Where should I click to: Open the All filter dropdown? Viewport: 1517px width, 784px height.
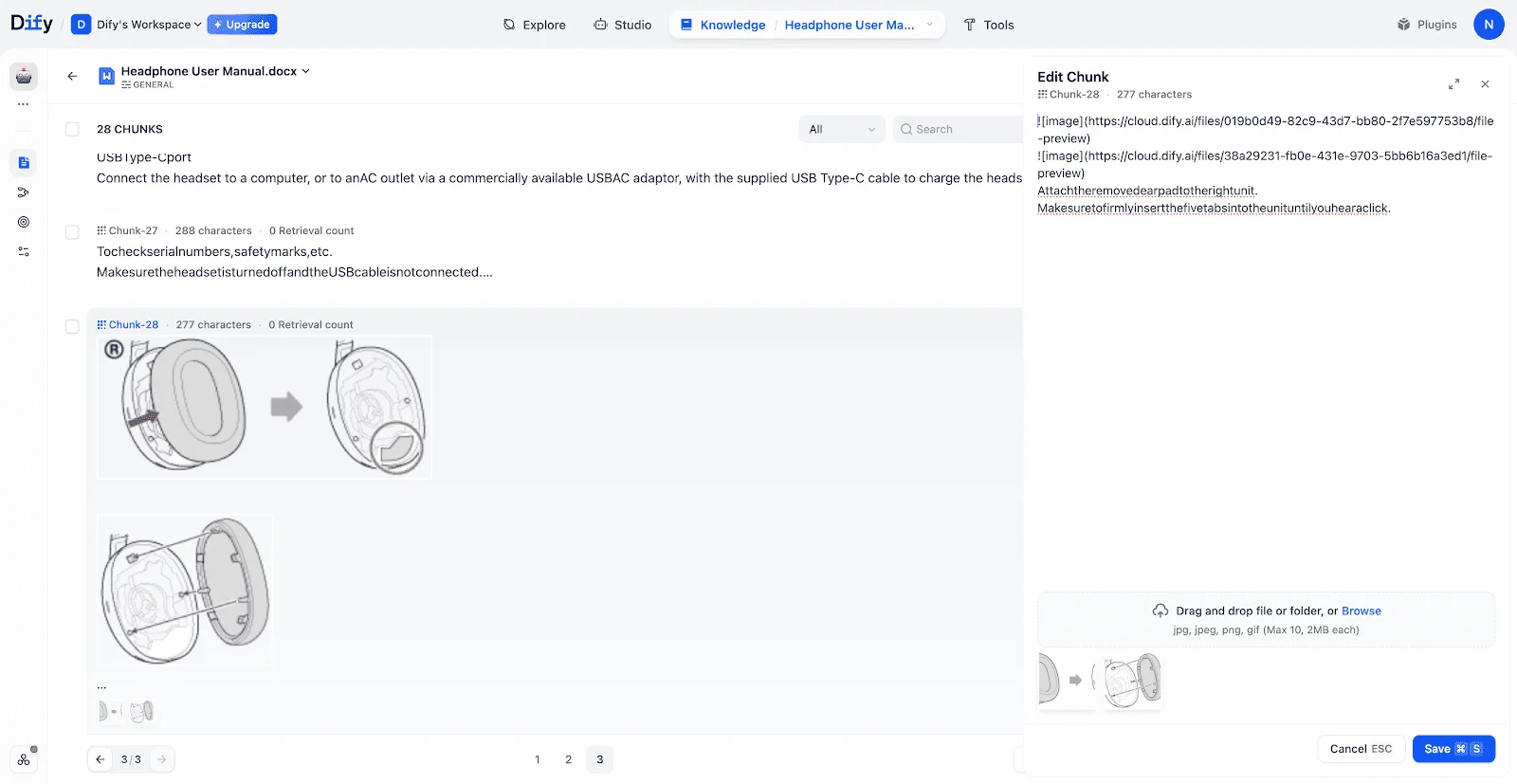[841, 129]
